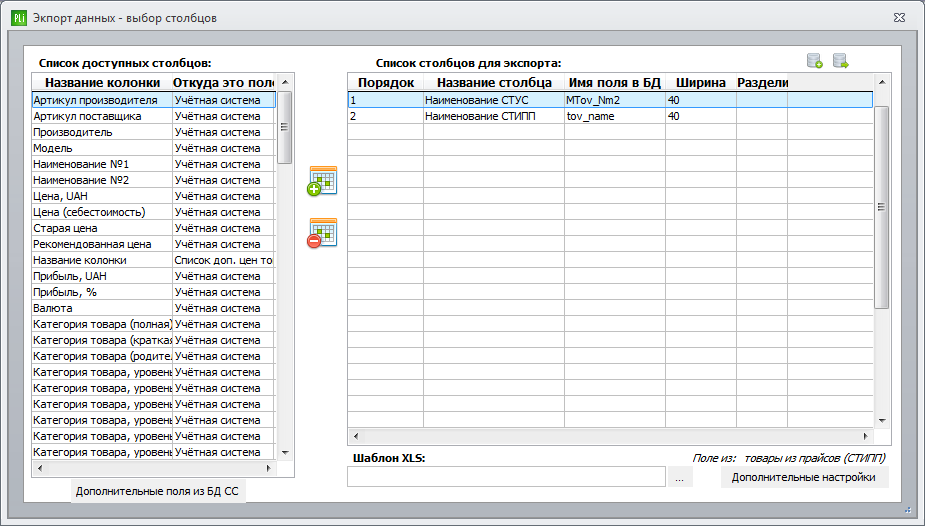Click the 'tov_name' field name cell
Image resolution: width=925 pixels, height=526 pixels.
pos(615,116)
